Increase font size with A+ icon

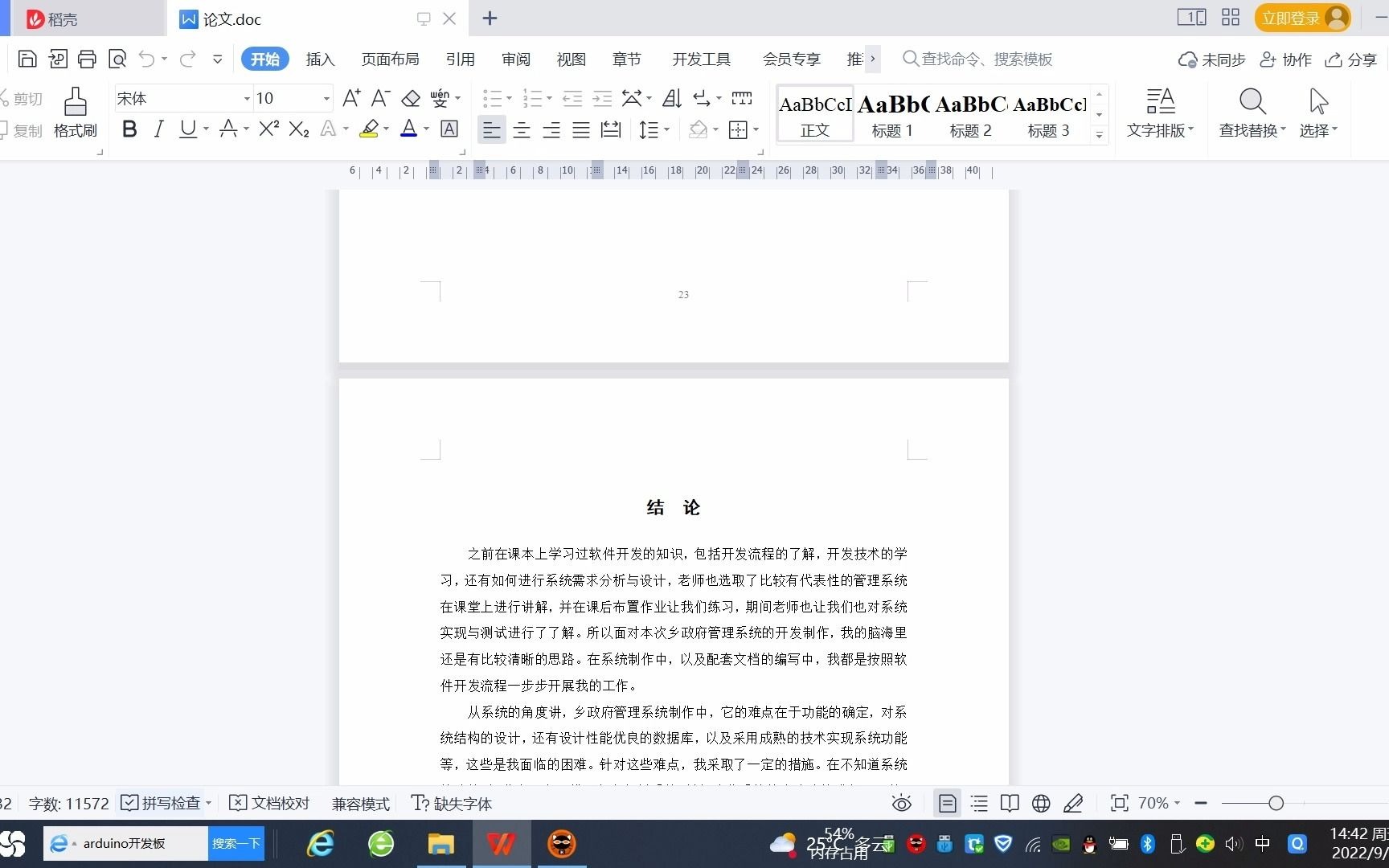tap(351, 98)
